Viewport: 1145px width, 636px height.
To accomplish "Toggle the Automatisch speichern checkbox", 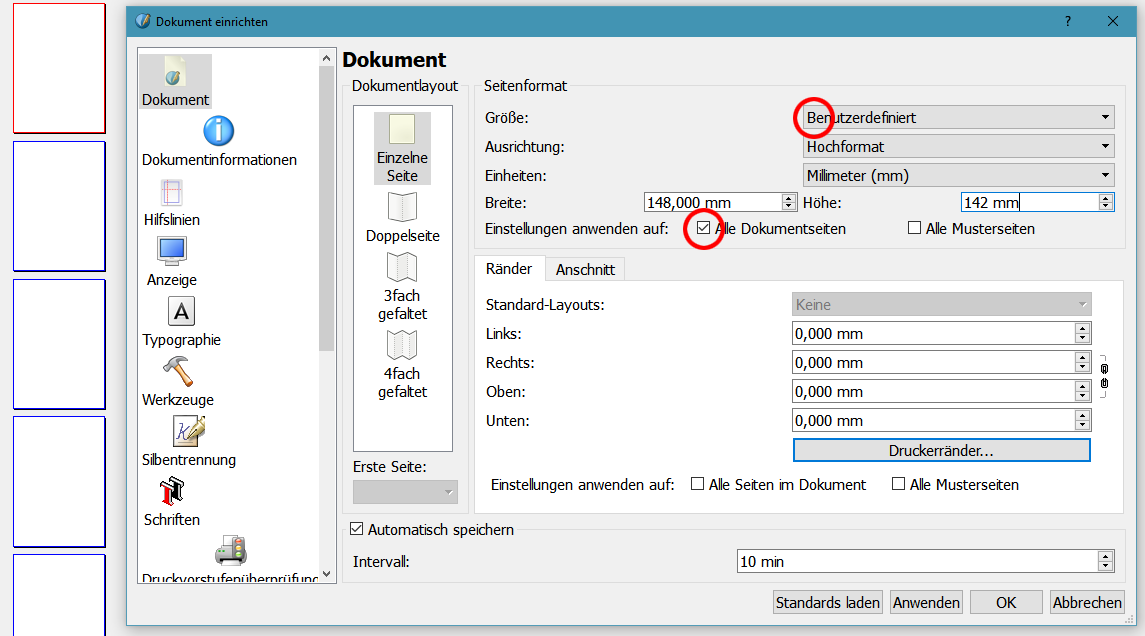I will pos(357,529).
